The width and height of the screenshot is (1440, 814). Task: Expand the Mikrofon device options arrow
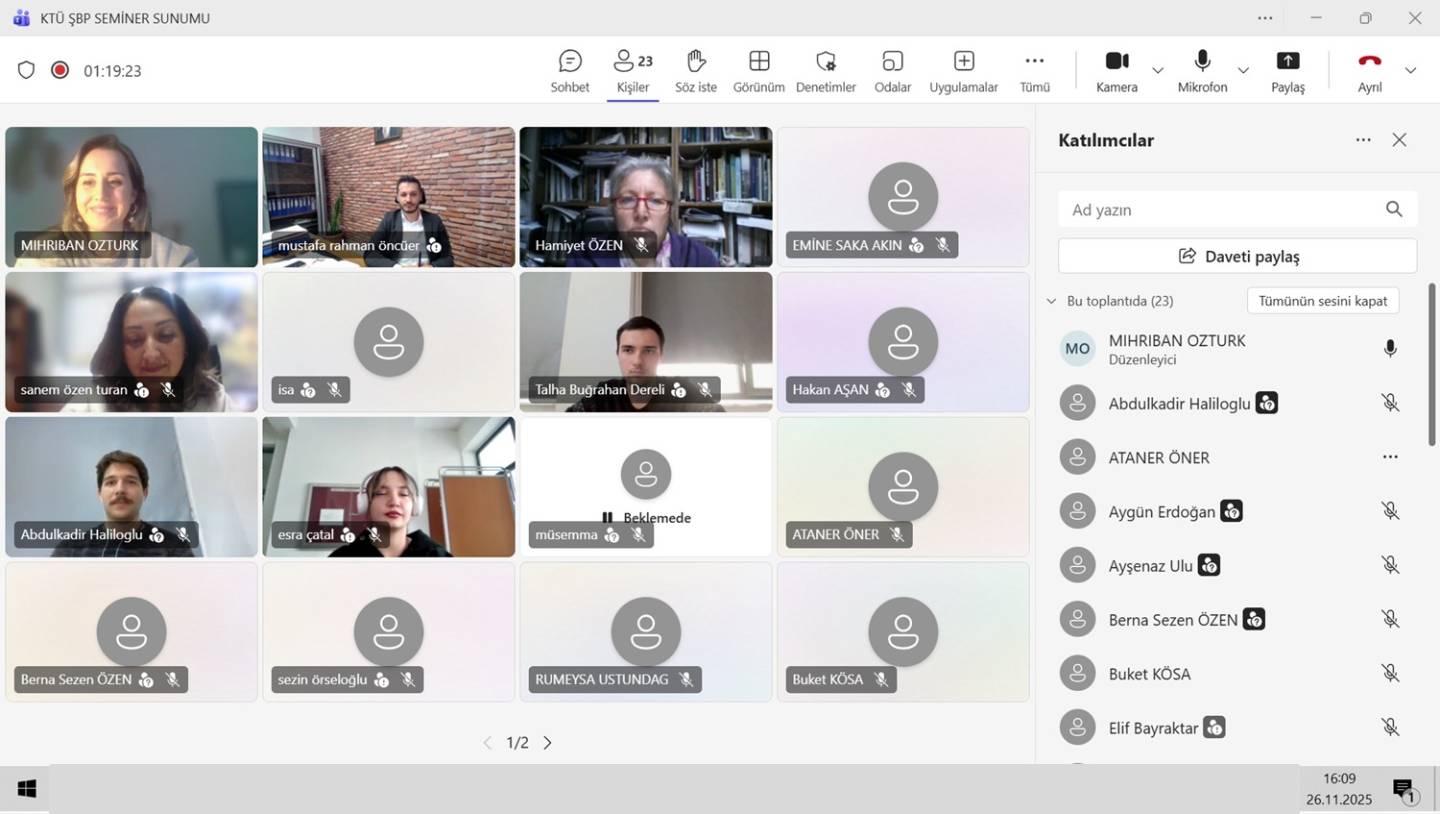pos(1243,70)
